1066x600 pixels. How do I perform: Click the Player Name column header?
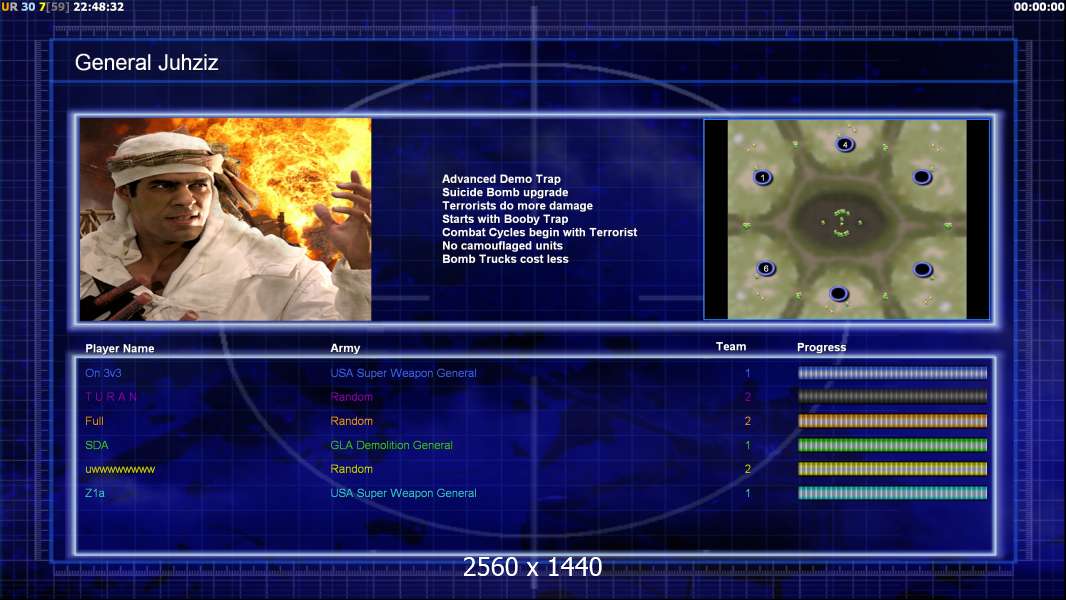pyautogui.click(x=120, y=349)
